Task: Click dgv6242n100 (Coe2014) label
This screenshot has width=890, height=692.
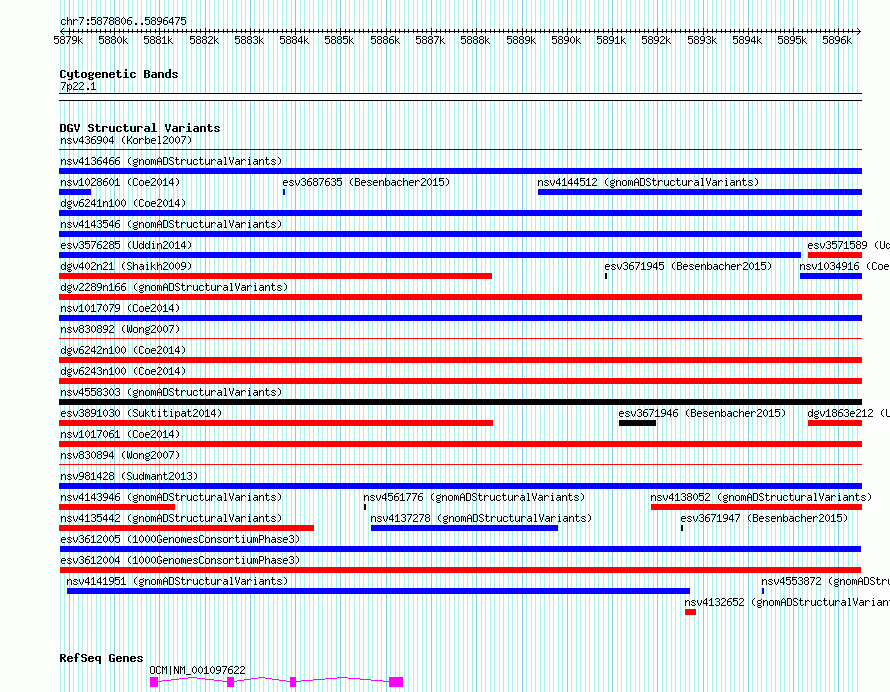Action: [123, 350]
